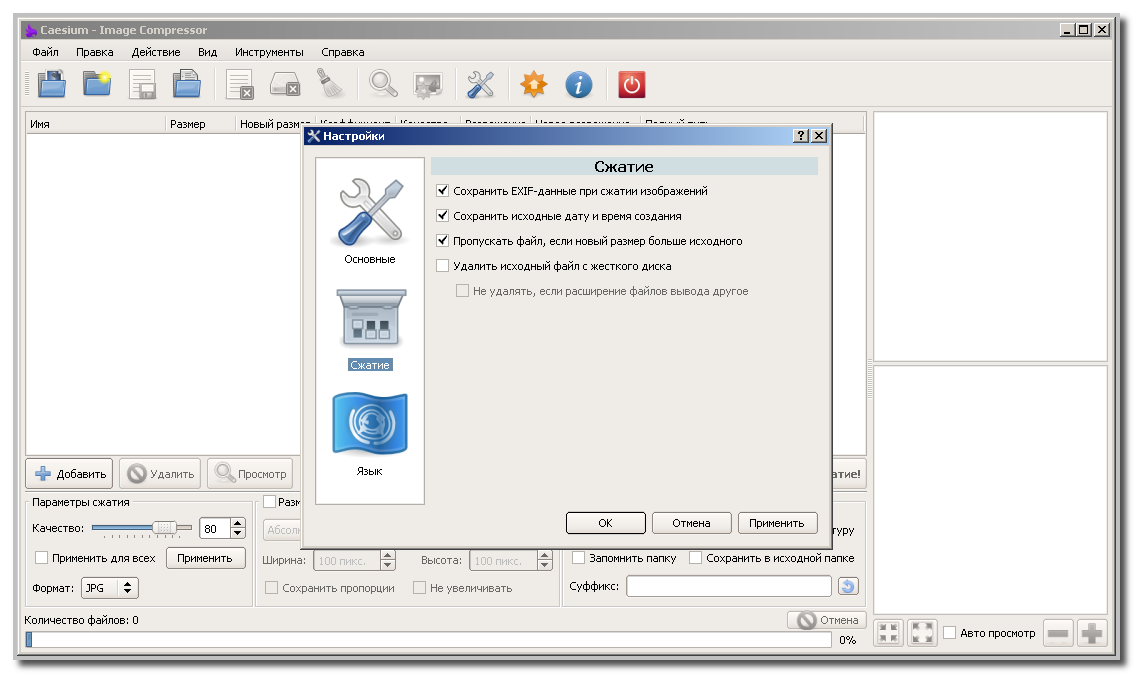
Task: Open the Файл menu
Action: pos(46,52)
